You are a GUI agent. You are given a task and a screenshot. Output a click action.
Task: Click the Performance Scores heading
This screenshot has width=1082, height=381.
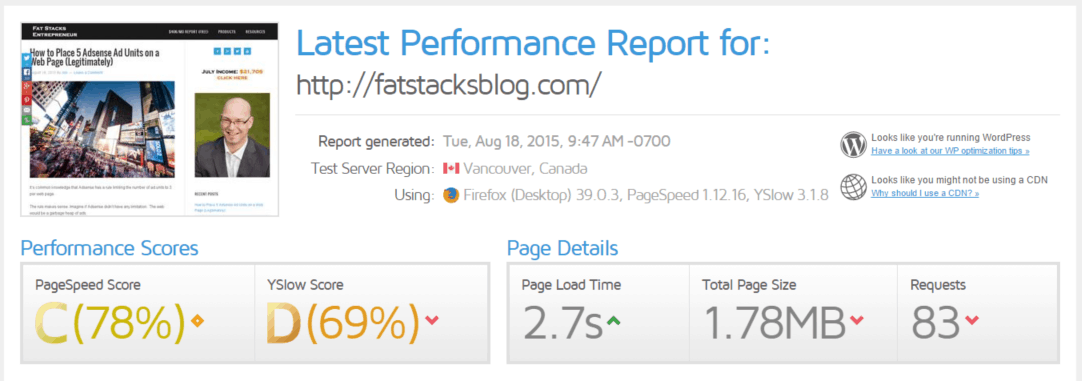pos(110,248)
